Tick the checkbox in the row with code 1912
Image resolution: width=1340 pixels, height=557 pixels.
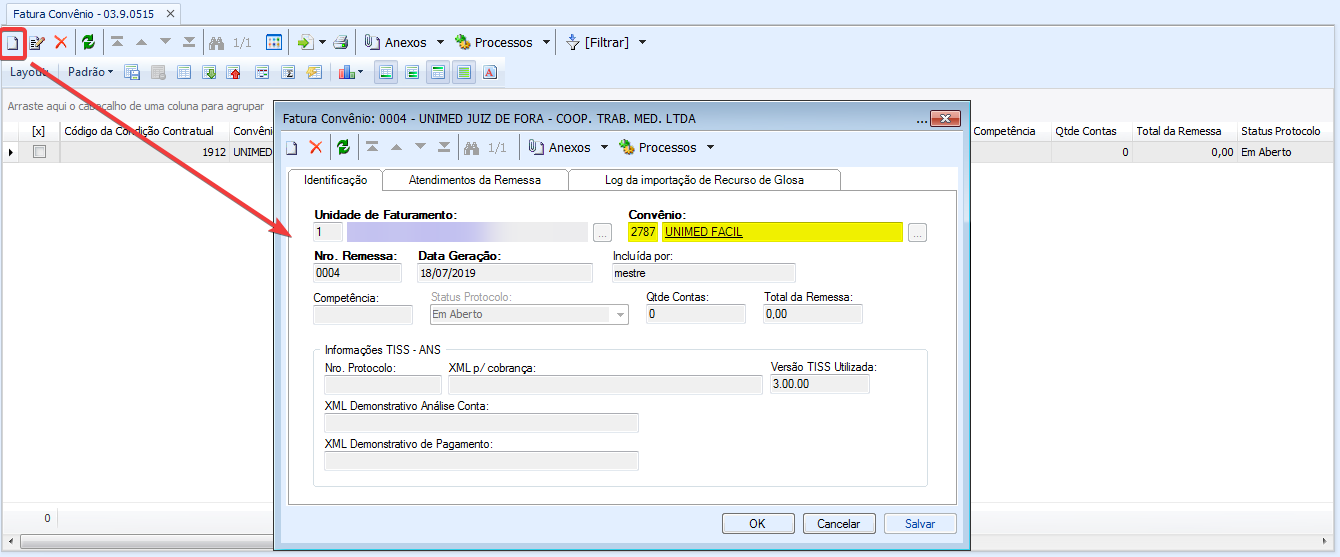tap(39, 152)
